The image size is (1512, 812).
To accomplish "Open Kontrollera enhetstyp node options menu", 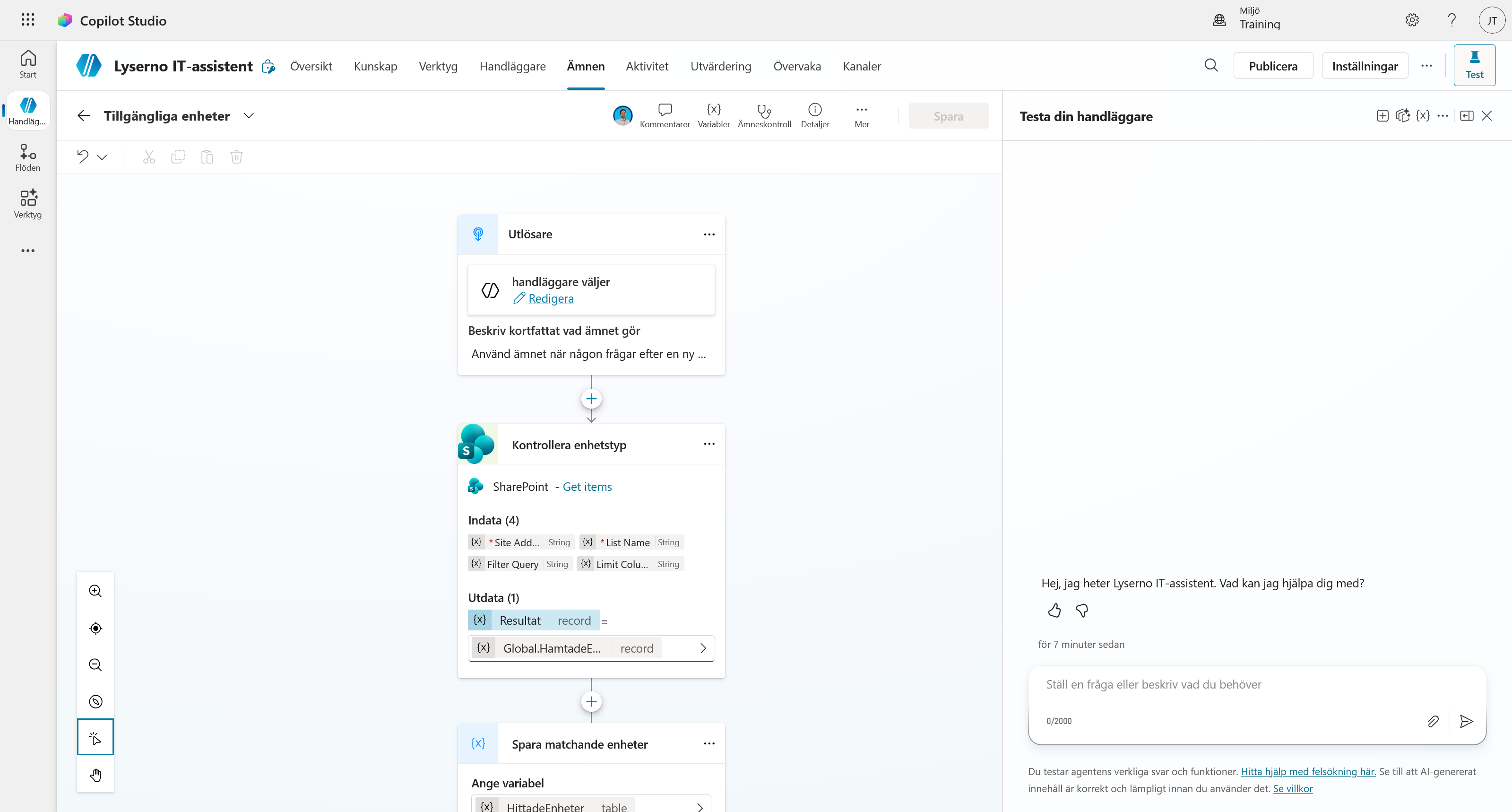I will pos(709,444).
